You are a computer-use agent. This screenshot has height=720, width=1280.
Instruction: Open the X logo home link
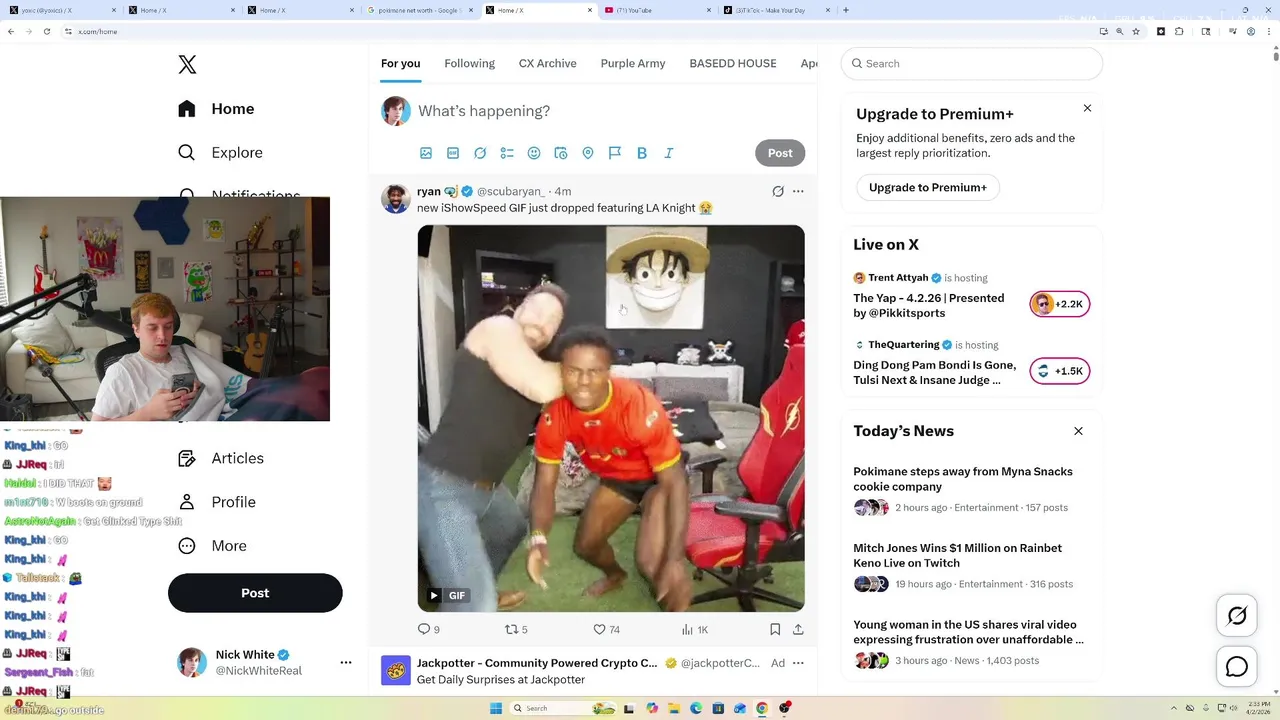coord(187,65)
